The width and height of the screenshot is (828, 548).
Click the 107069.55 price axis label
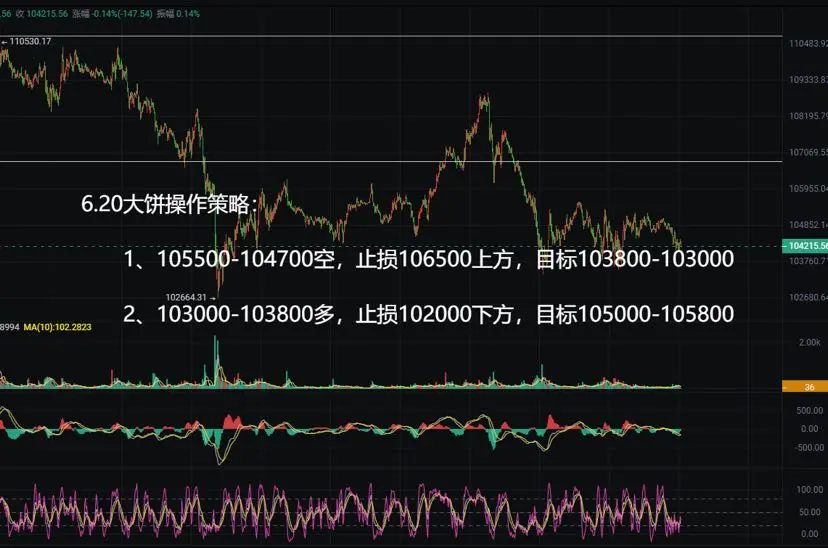(808, 153)
